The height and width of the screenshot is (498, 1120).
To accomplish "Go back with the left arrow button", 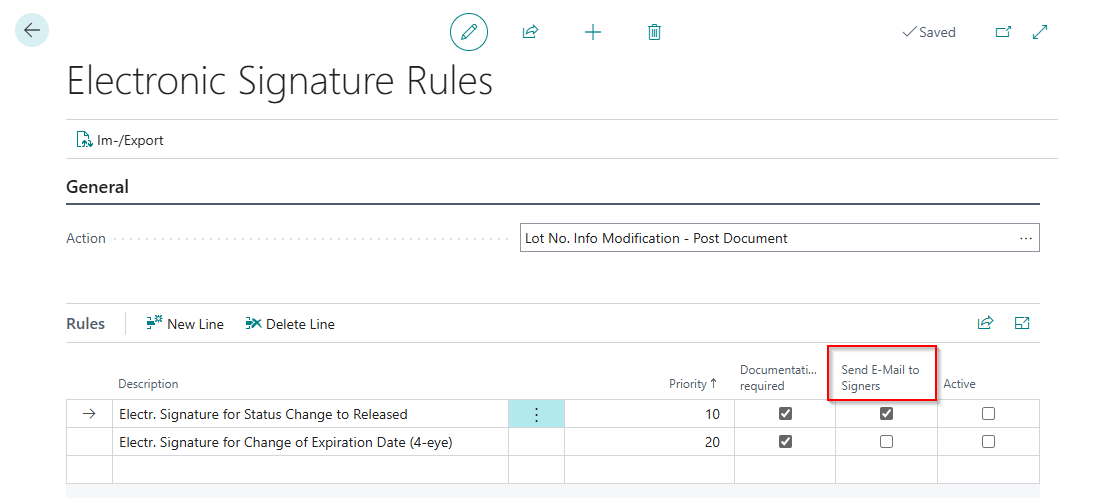I will pos(31,30).
